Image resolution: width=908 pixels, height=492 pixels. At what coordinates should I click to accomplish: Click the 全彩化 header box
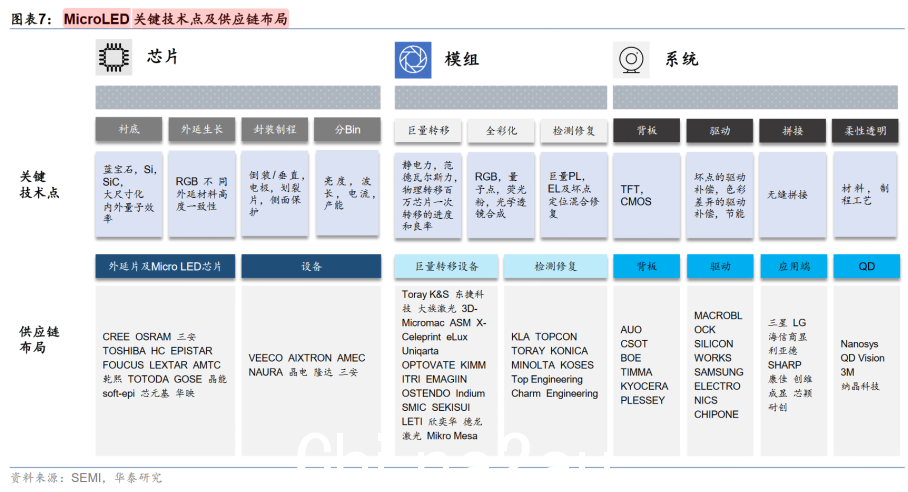pyautogui.click(x=501, y=131)
